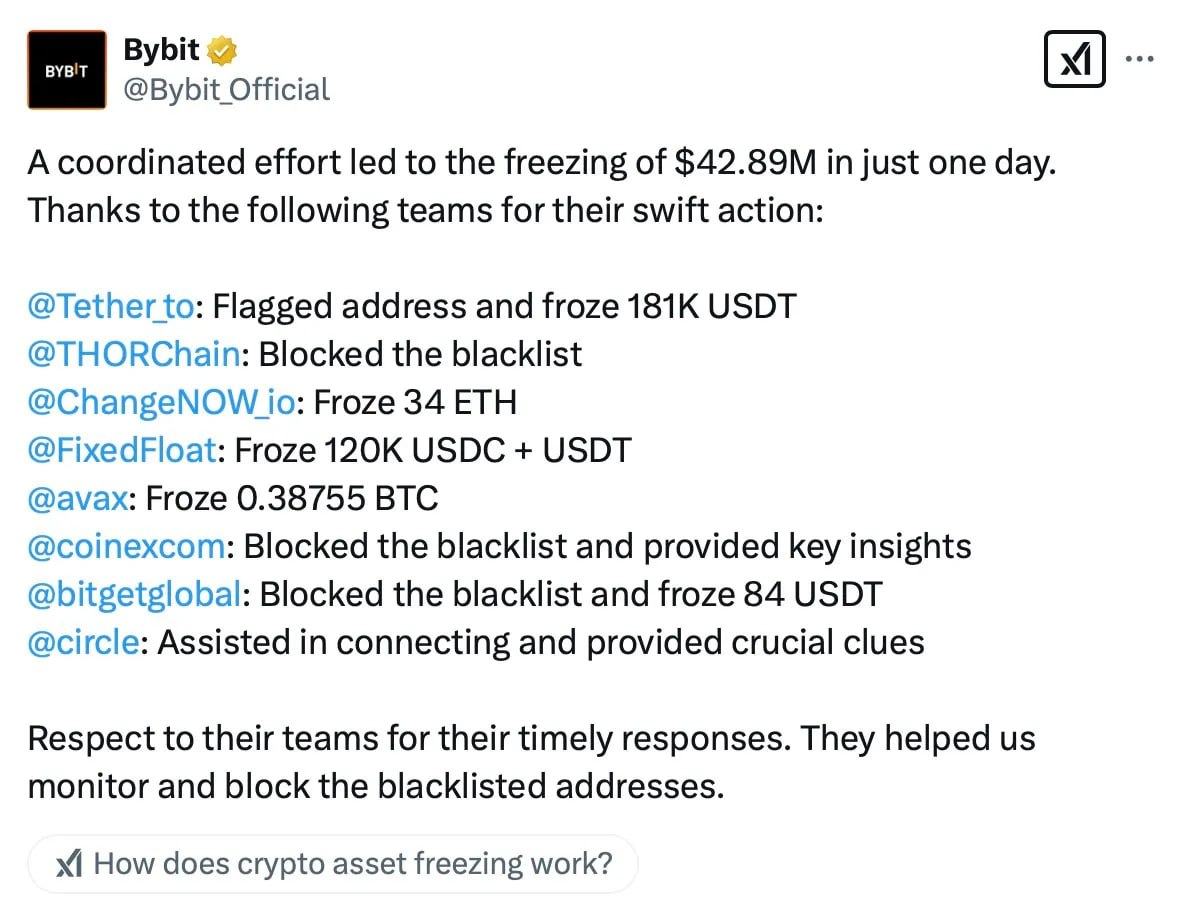Image resolution: width=1182 pixels, height=916 pixels.
Task: Click the @Bybit_Official handle
Action: click(223, 90)
